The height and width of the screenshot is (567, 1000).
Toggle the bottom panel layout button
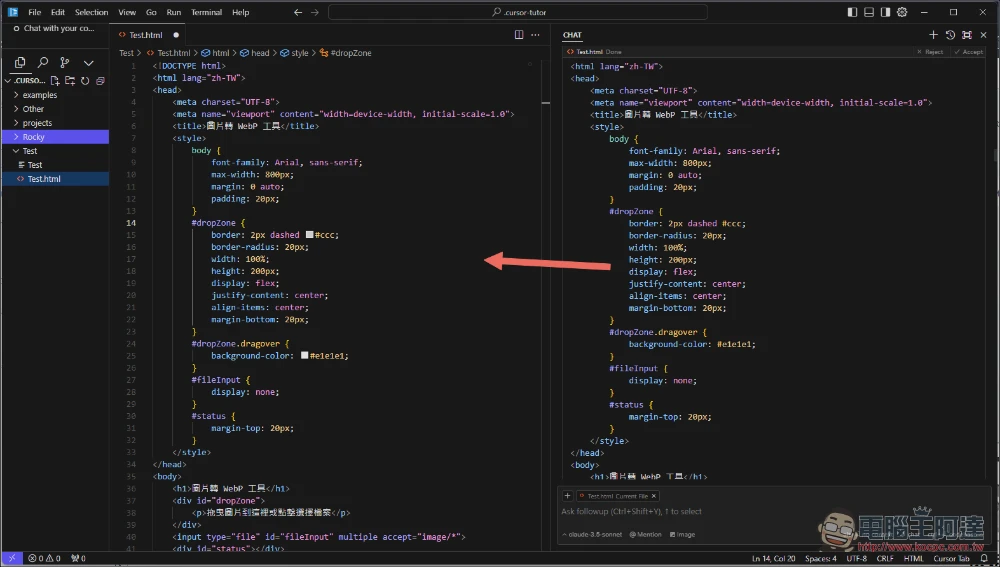point(869,12)
